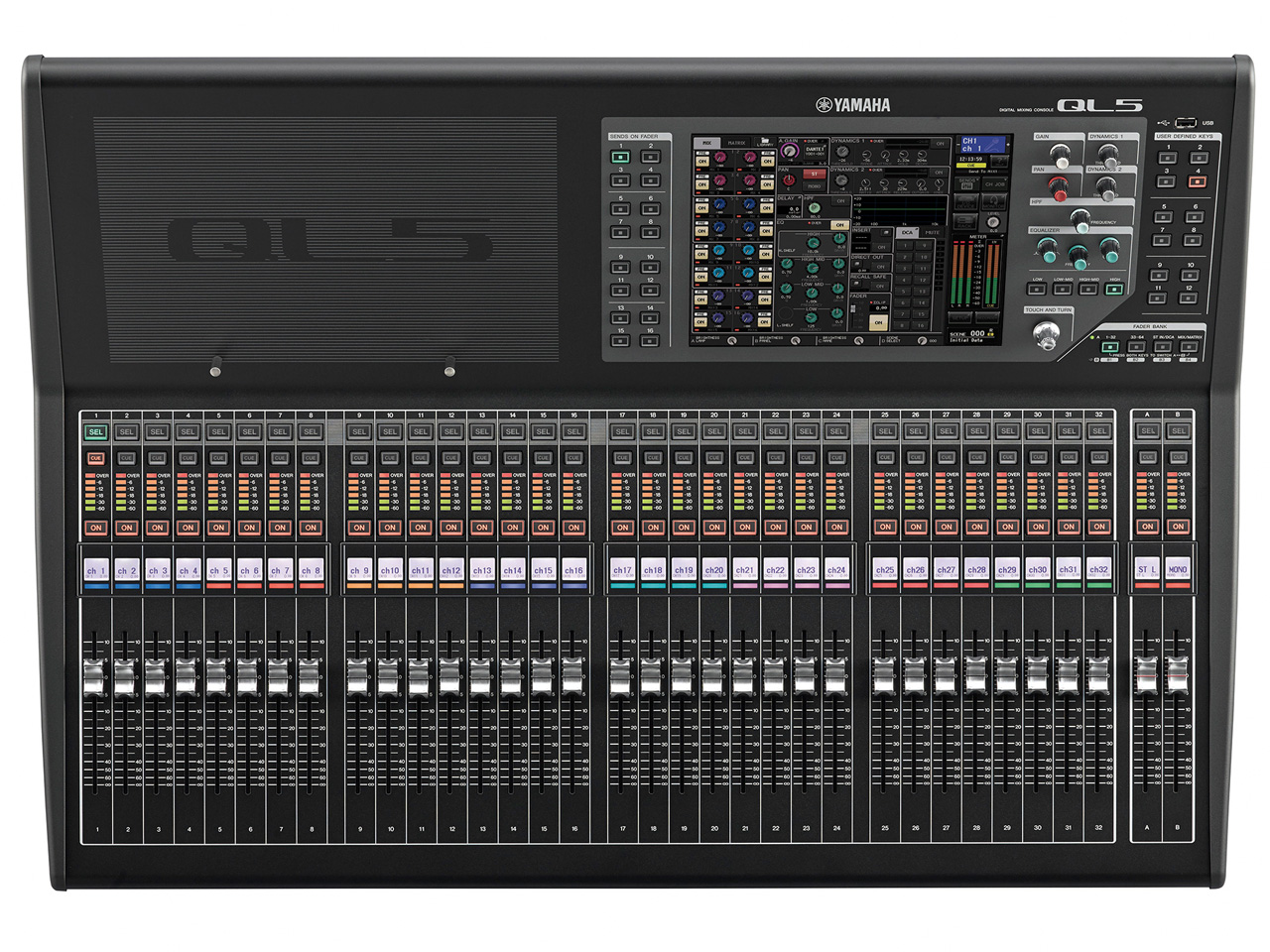Activate Sends On Fader key 1
The width and height of the screenshot is (1270, 952).
(x=620, y=156)
